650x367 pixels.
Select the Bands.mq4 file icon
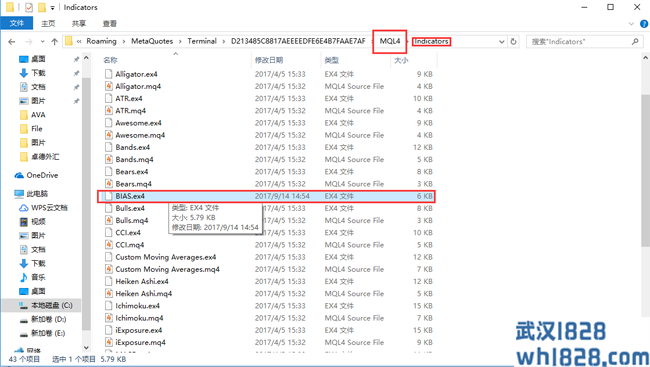point(108,159)
